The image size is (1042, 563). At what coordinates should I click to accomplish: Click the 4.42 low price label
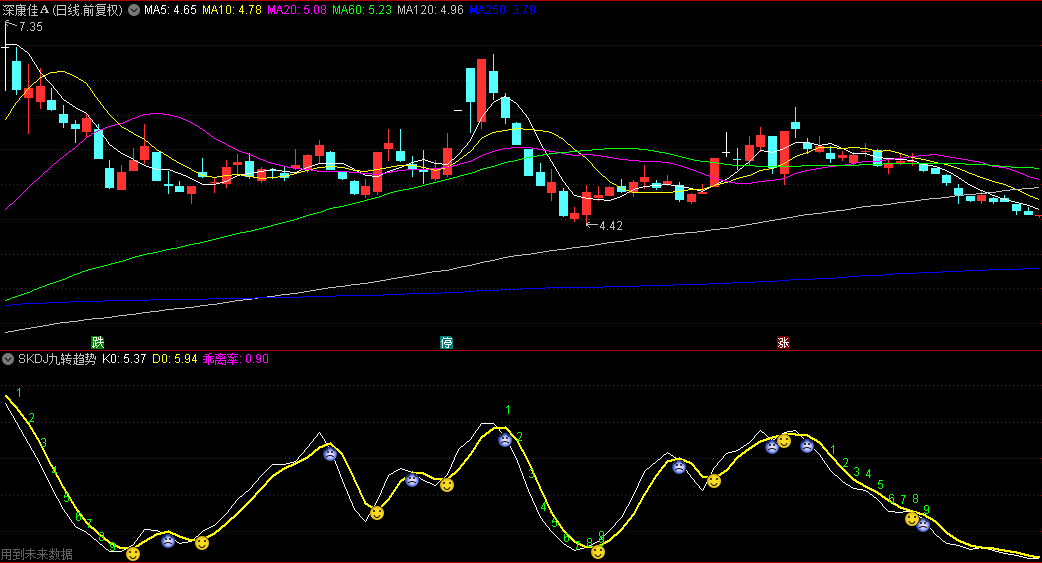(x=611, y=226)
